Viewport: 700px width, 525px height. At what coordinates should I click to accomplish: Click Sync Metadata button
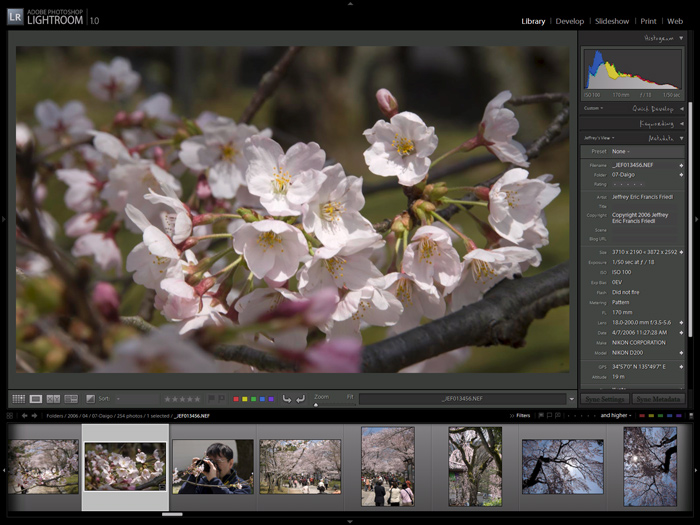658,399
